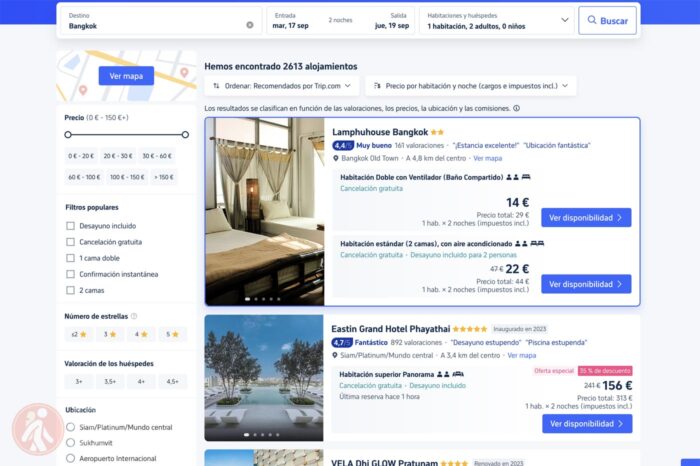This screenshot has width=700, height=466.
Task: Click the 892 valoraciones text
Action: (x=416, y=343)
